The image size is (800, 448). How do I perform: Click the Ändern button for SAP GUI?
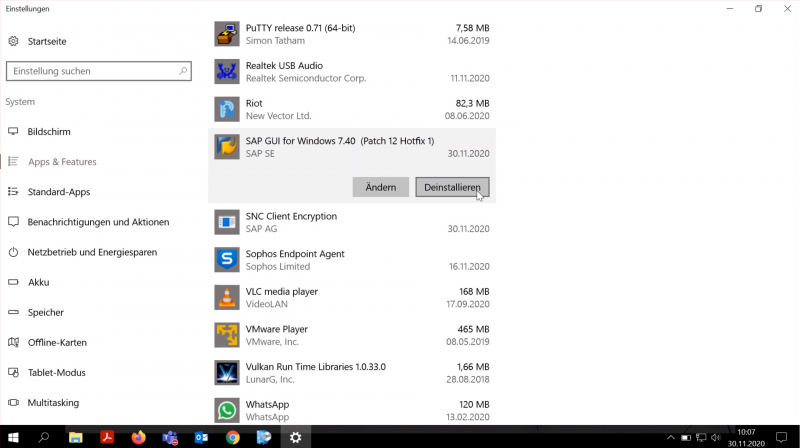(381, 187)
